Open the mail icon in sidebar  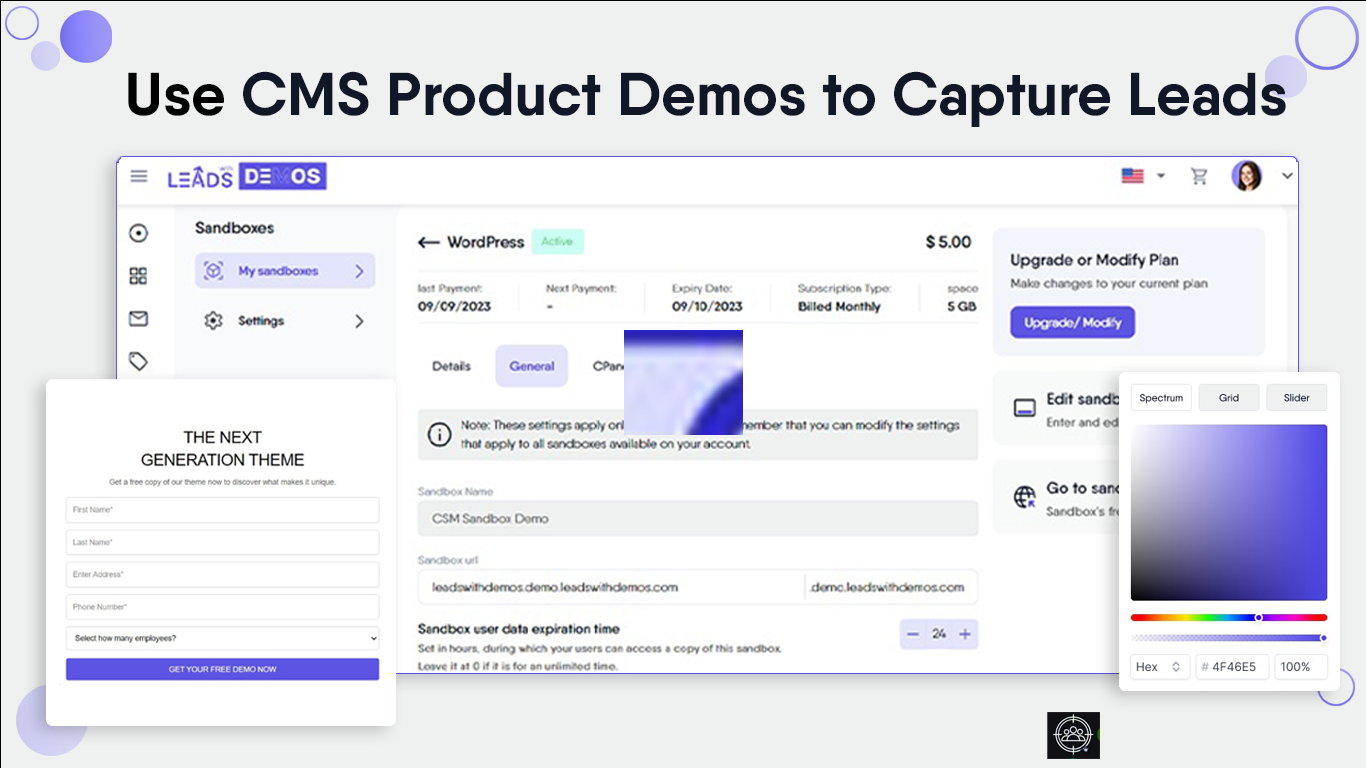click(139, 319)
